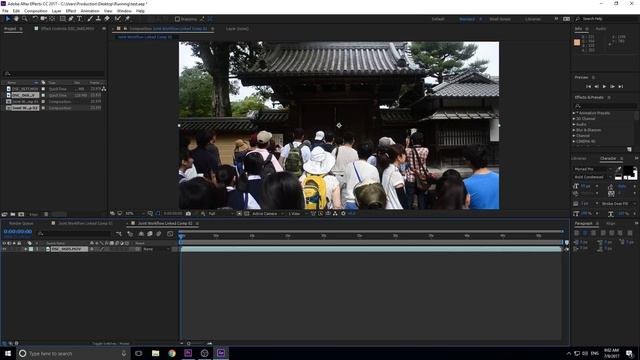This screenshot has width=640, height=360.
Task: Expand the CINEMA 4D effects category
Action: pyautogui.click(x=574, y=142)
